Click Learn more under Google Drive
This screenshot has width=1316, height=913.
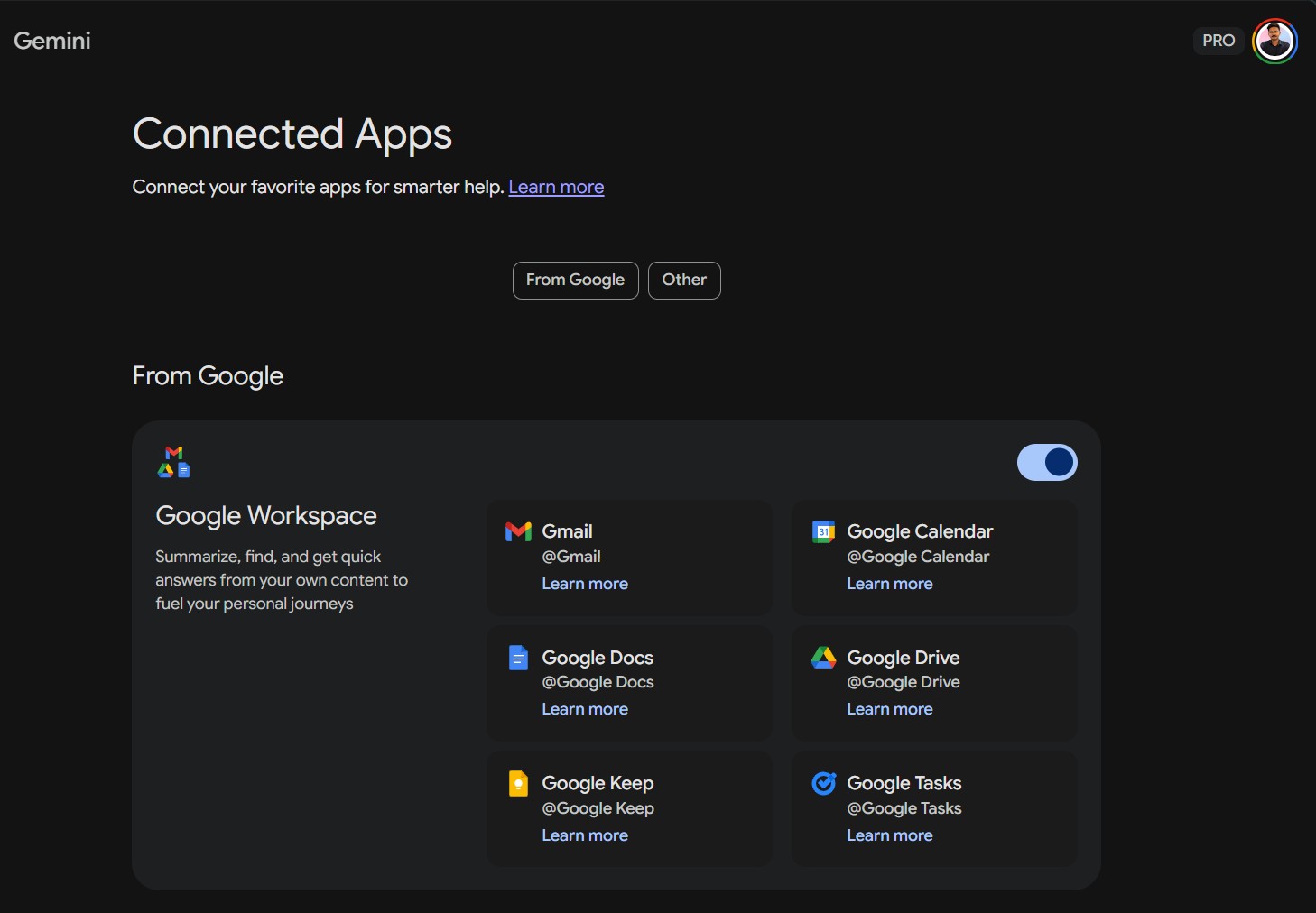pos(889,709)
